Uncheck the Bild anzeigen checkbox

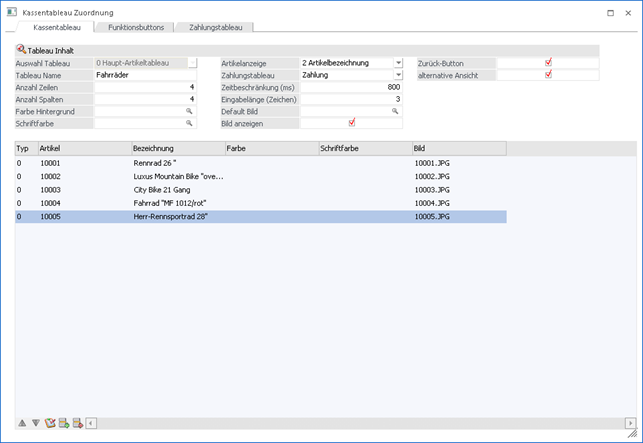(x=351, y=123)
